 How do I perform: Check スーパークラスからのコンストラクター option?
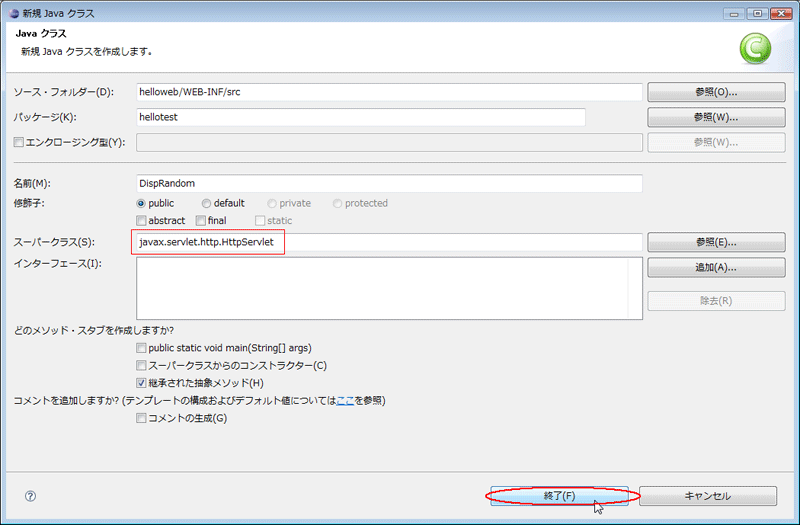pyautogui.click(x=141, y=365)
